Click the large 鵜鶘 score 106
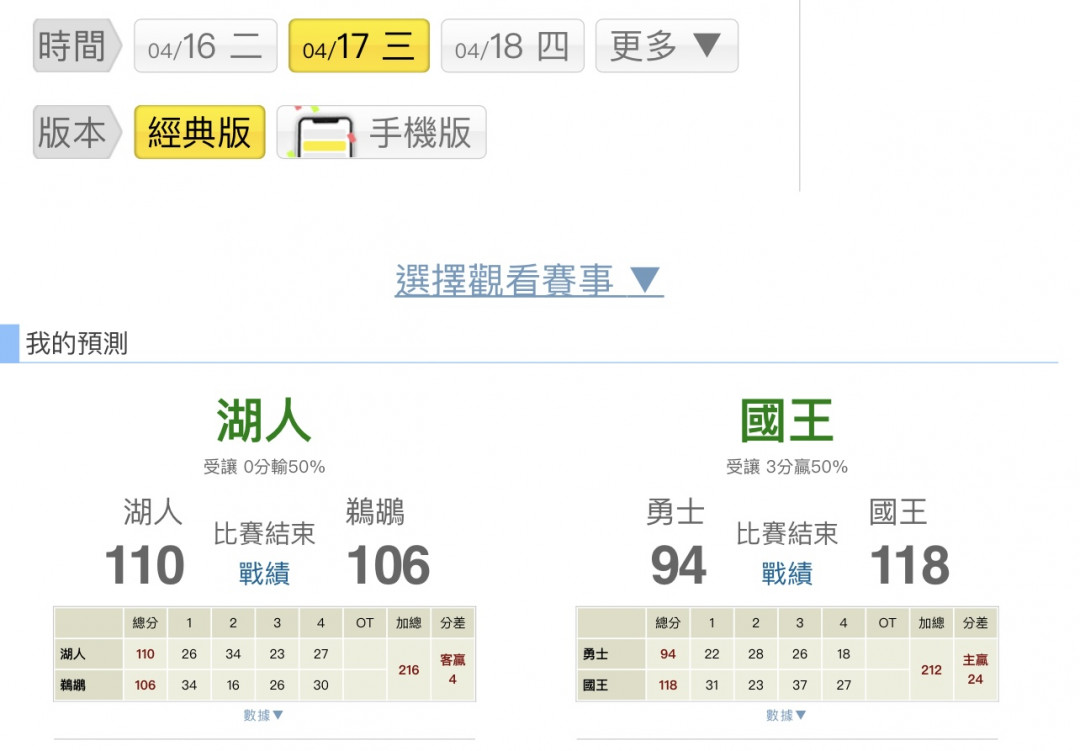1080x751 pixels. pyautogui.click(x=388, y=566)
